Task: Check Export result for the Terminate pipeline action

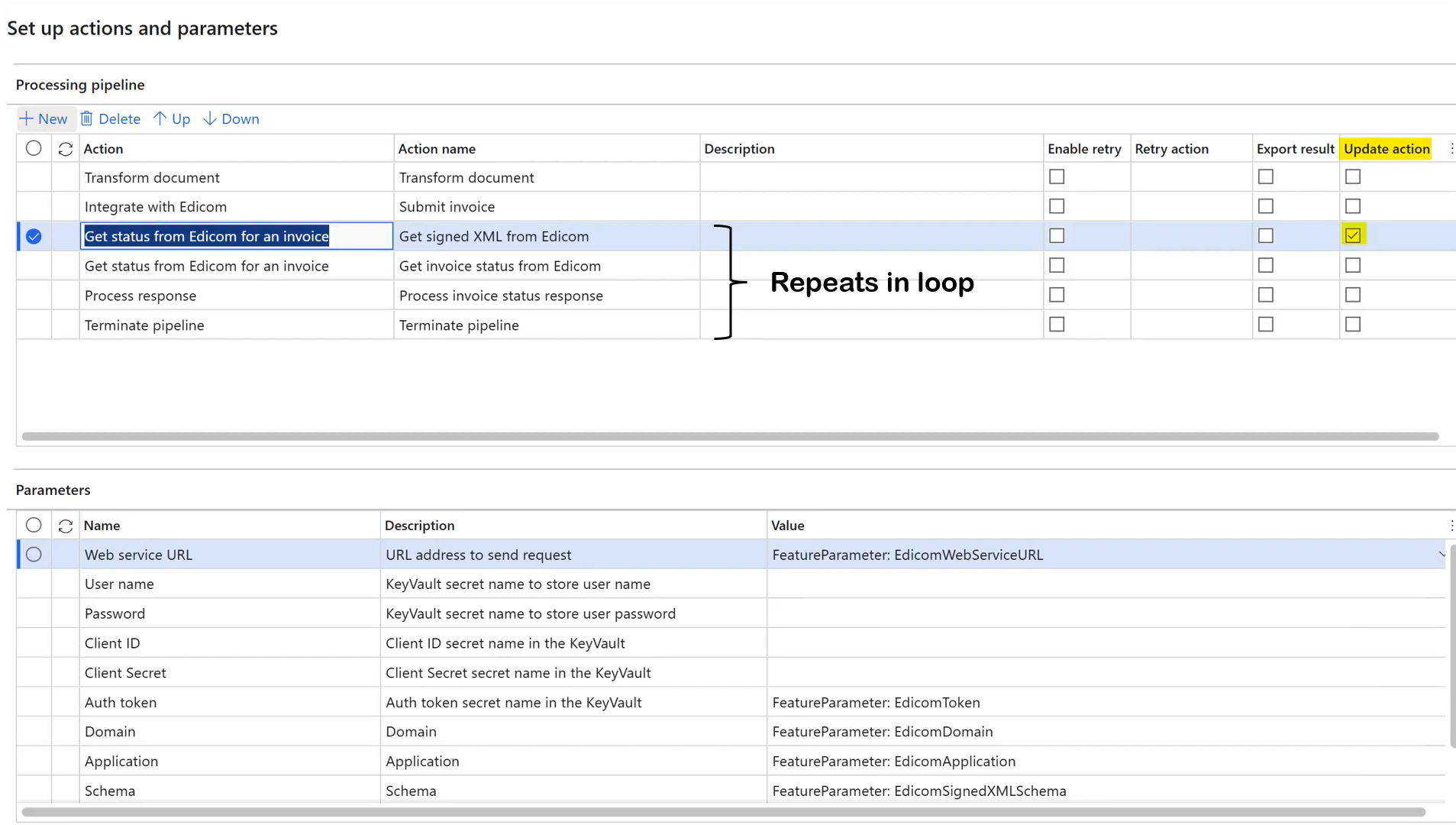Action: click(1266, 324)
